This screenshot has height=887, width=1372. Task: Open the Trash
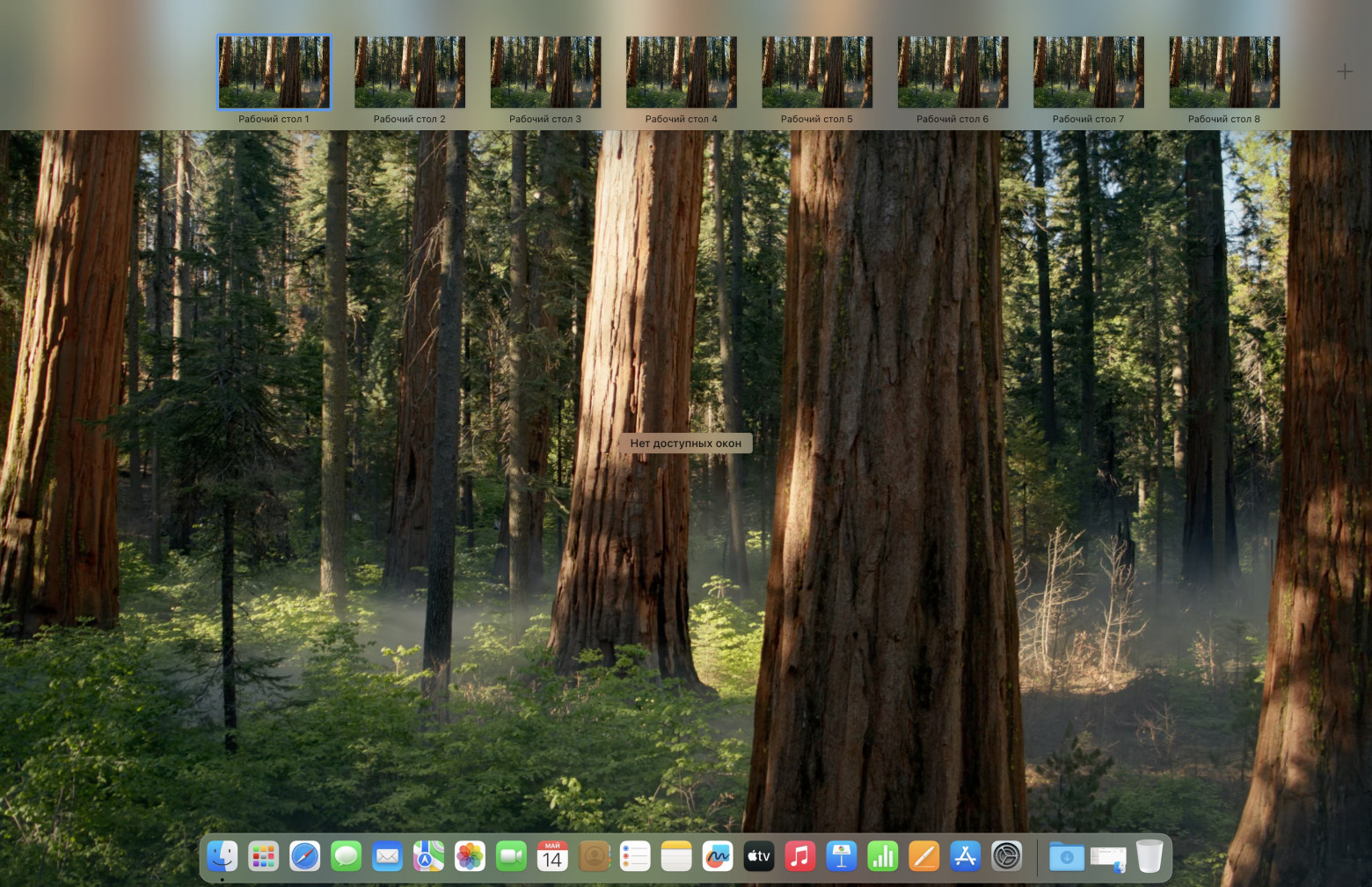click(1149, 856)
